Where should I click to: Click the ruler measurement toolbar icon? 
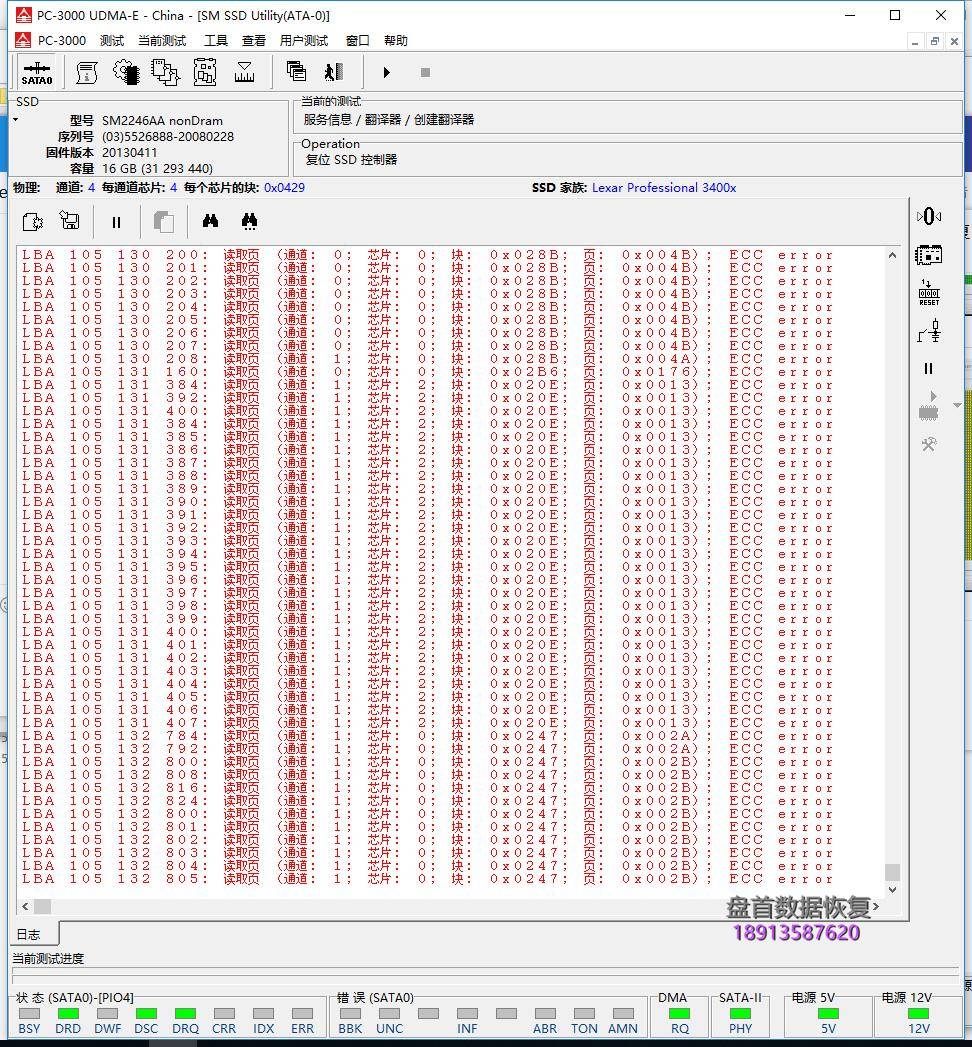(x=244, y=72)
